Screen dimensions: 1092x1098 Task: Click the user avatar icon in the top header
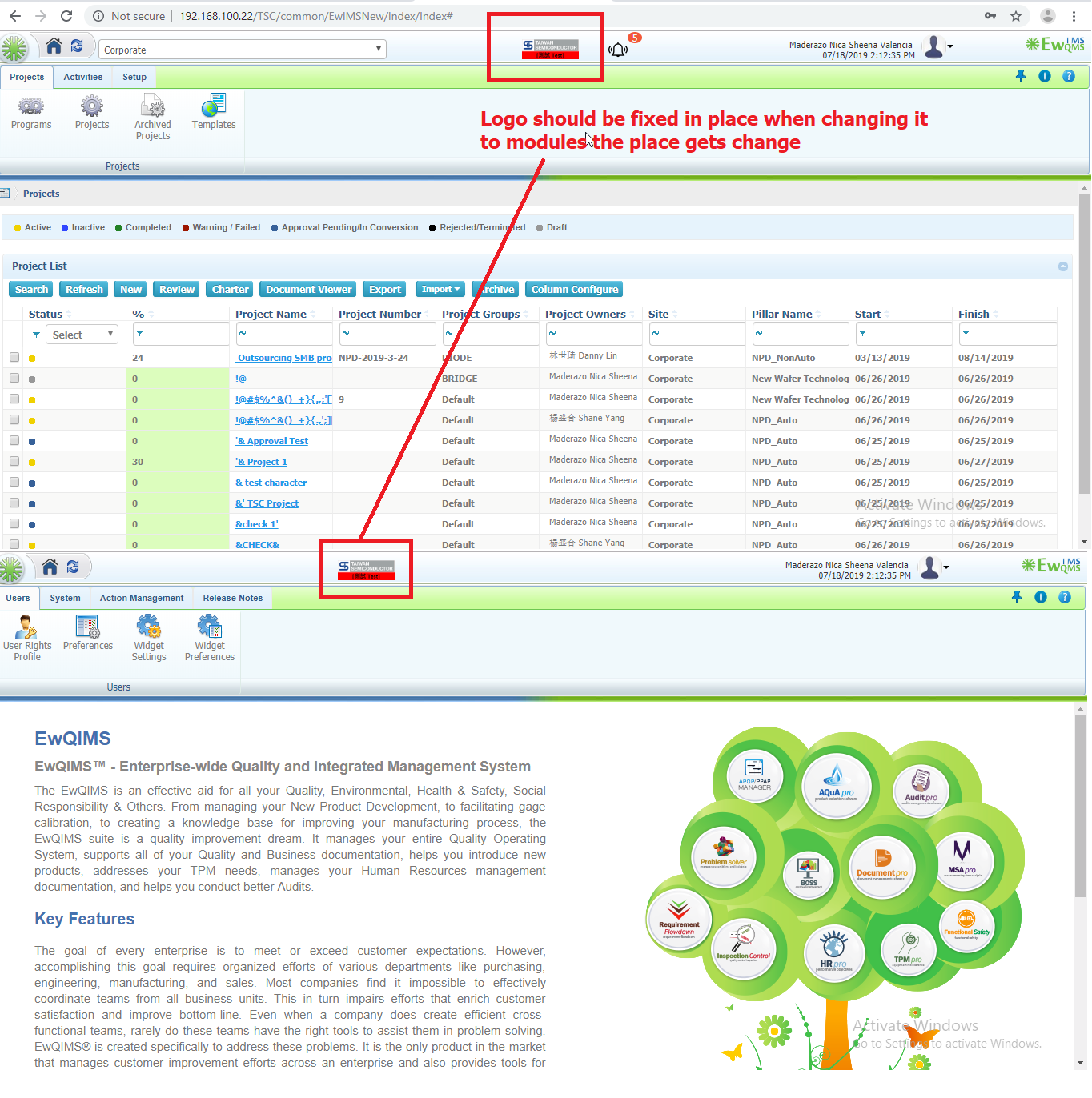[x=933, y=47]
